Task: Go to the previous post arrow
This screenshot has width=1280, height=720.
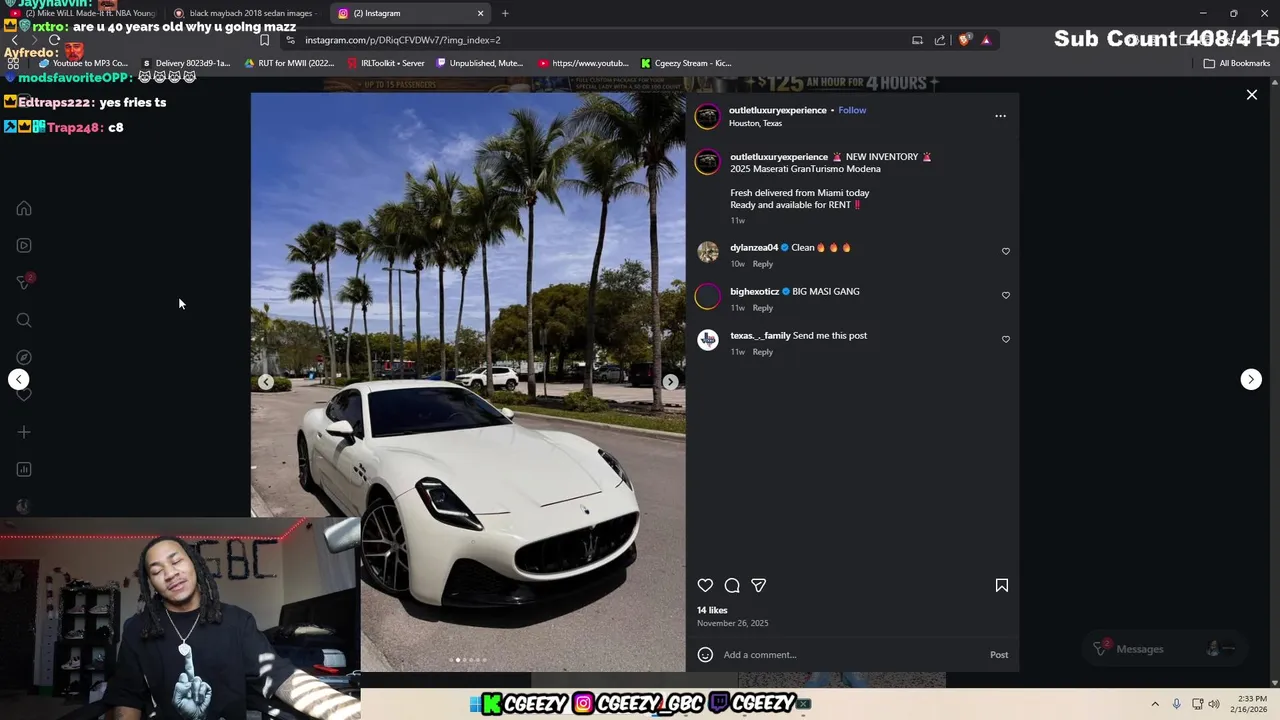Action: pos(19,379)
